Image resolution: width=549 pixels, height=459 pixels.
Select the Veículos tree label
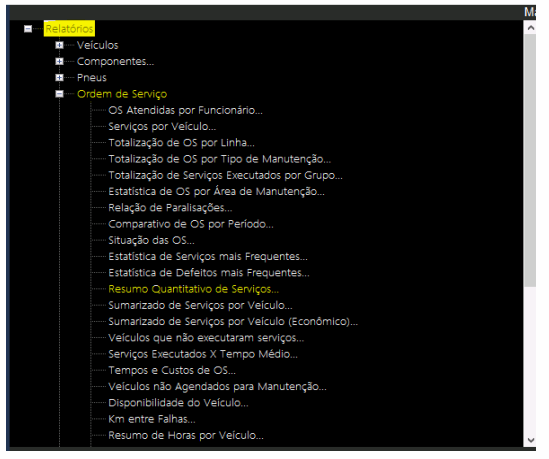coord(98,45)
